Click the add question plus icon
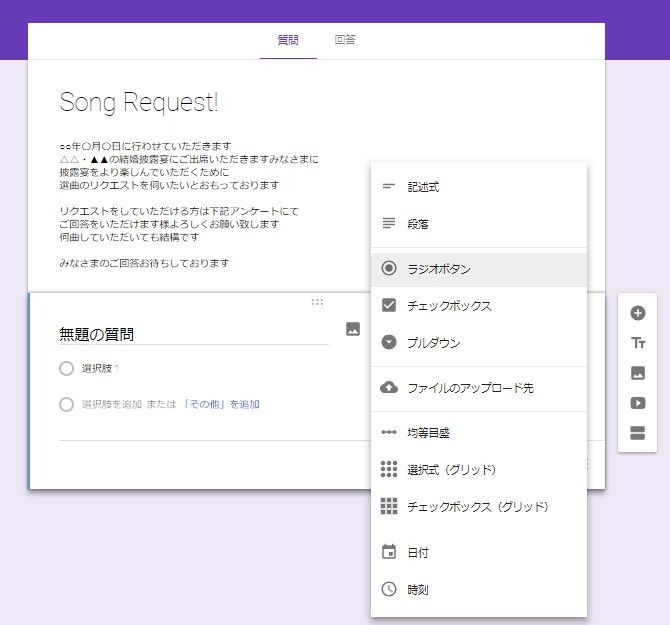This screenshot has width=670, height=625. click(638, 313)
